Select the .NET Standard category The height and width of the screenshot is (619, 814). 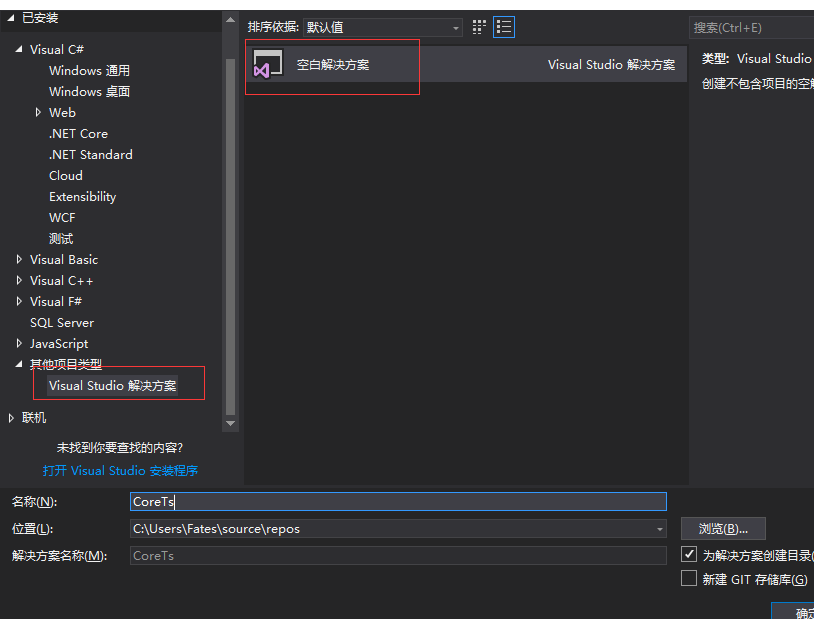coord(91,155)
